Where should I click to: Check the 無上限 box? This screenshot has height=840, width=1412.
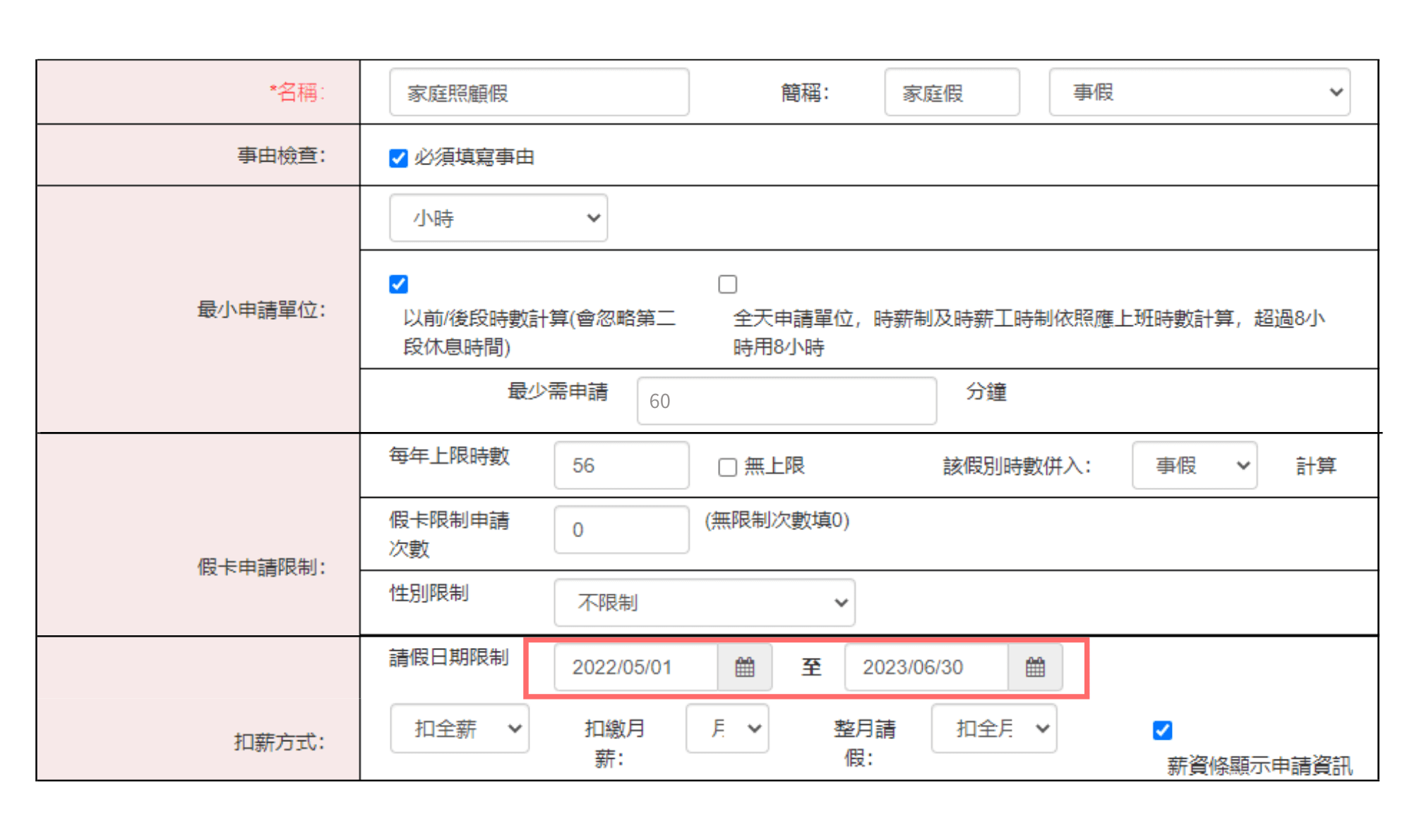click(x=727, y=466)
